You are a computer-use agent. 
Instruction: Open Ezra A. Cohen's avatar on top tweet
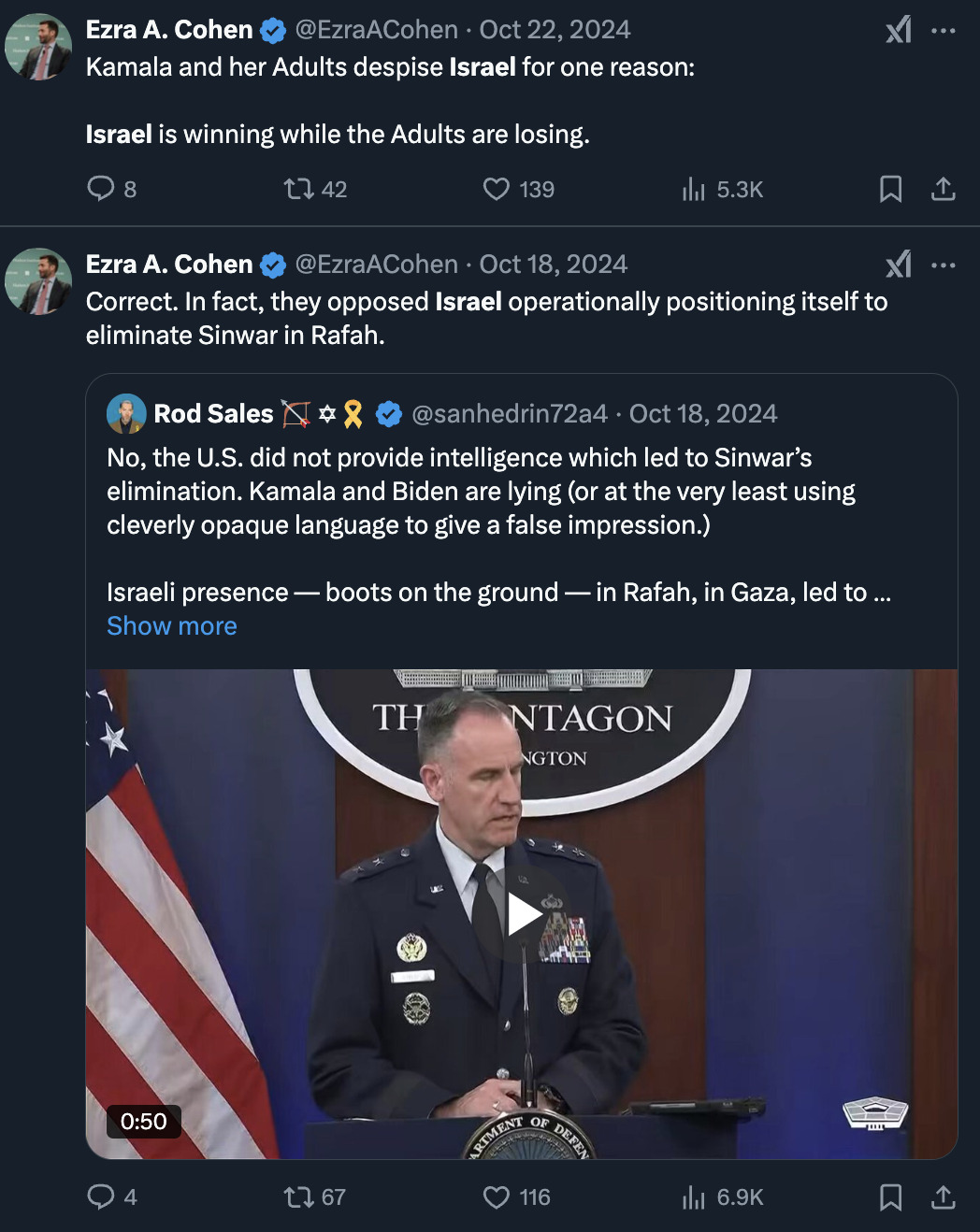point(38,47)
